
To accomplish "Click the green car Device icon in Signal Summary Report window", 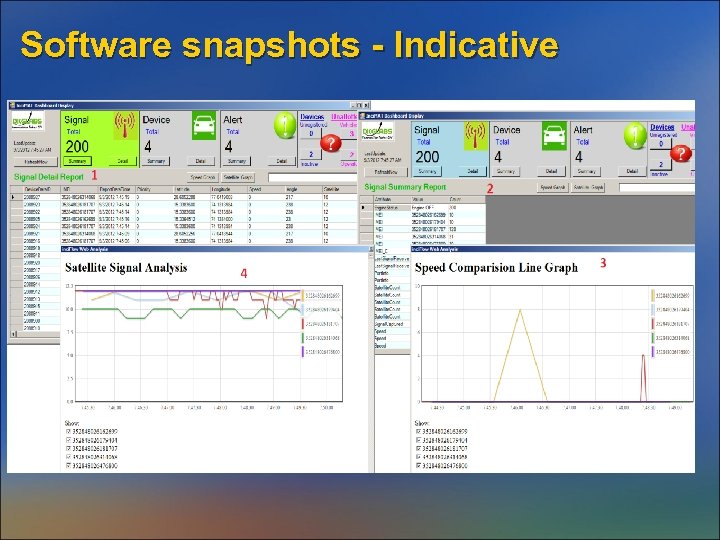I will coord(554,135).
